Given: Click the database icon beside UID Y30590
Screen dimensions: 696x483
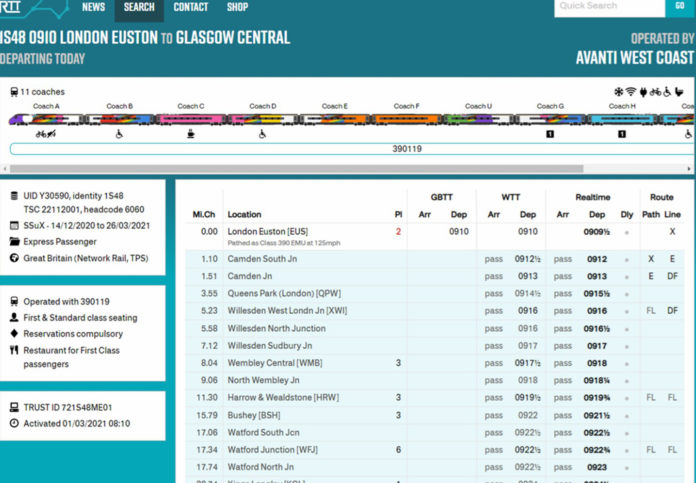Looking at the screenshot, I should [x=14, y=196].
